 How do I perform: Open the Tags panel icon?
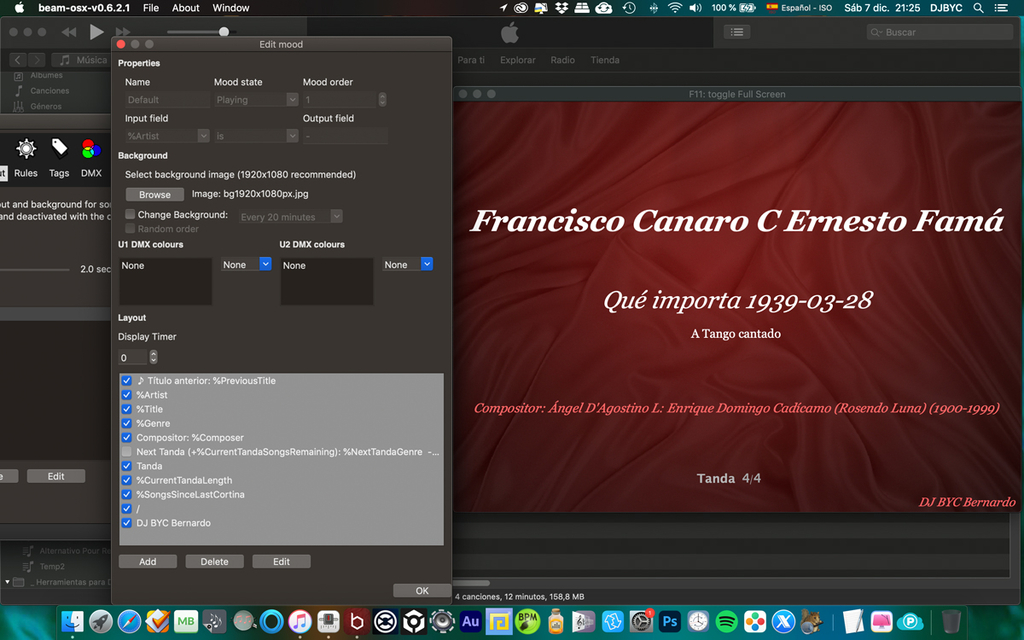click(59, 150)
